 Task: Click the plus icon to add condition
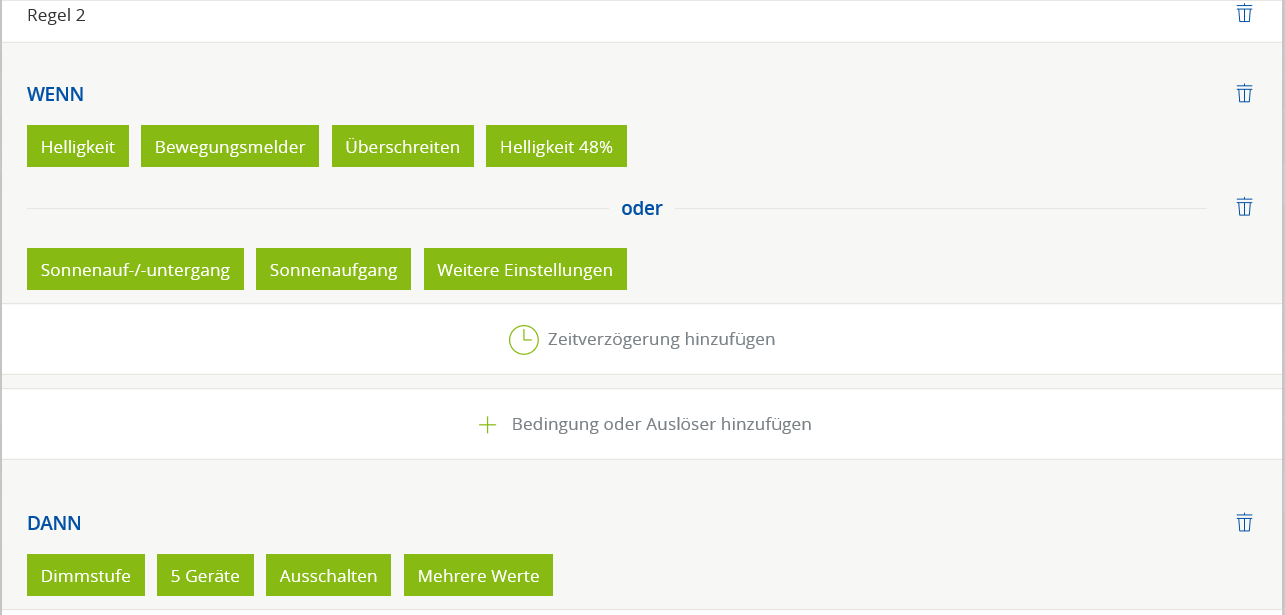coord(487,425)
